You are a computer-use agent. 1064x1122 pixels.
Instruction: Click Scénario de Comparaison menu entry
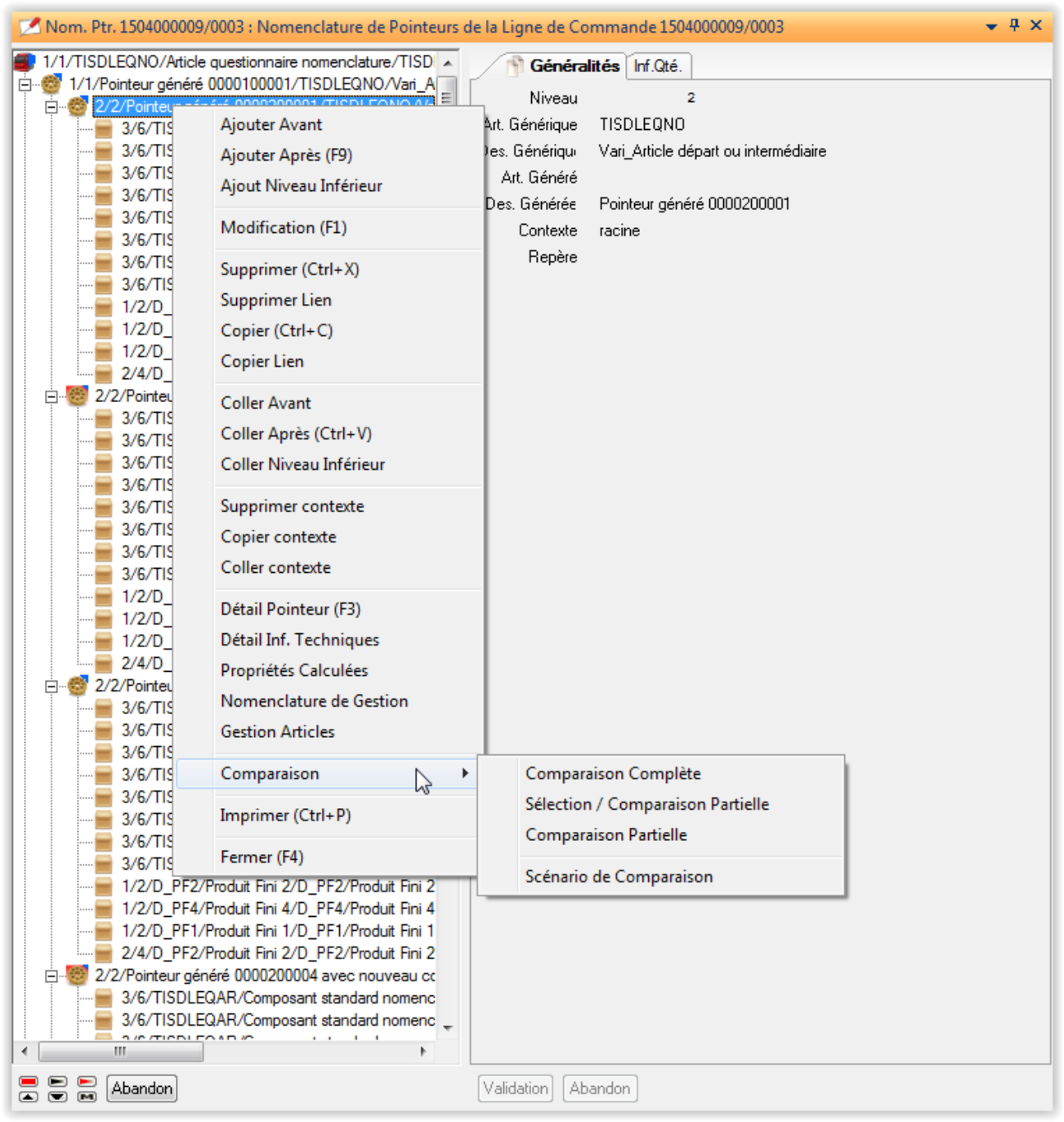(619, 877)
